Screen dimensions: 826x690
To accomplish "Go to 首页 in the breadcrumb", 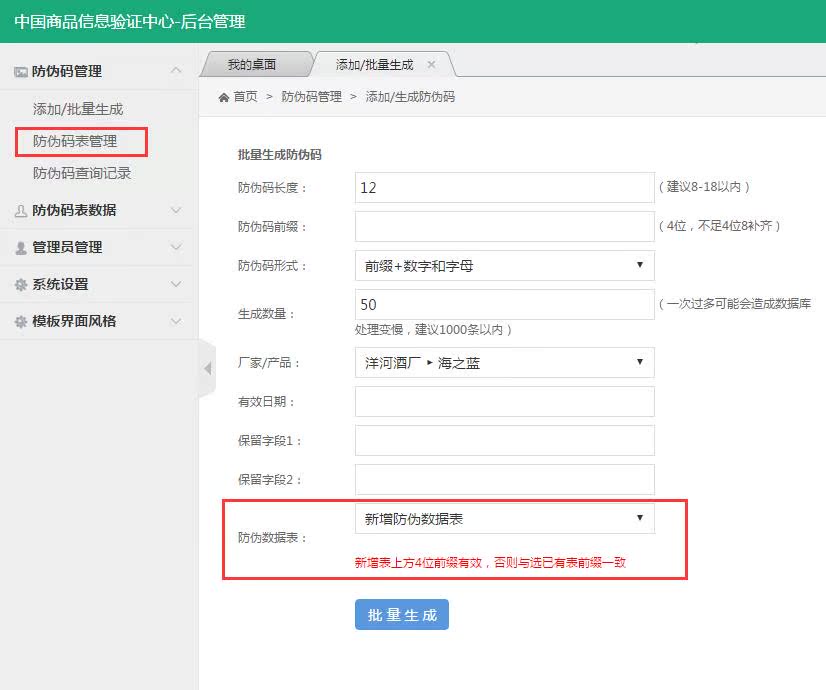I will (x=245, y=97).
